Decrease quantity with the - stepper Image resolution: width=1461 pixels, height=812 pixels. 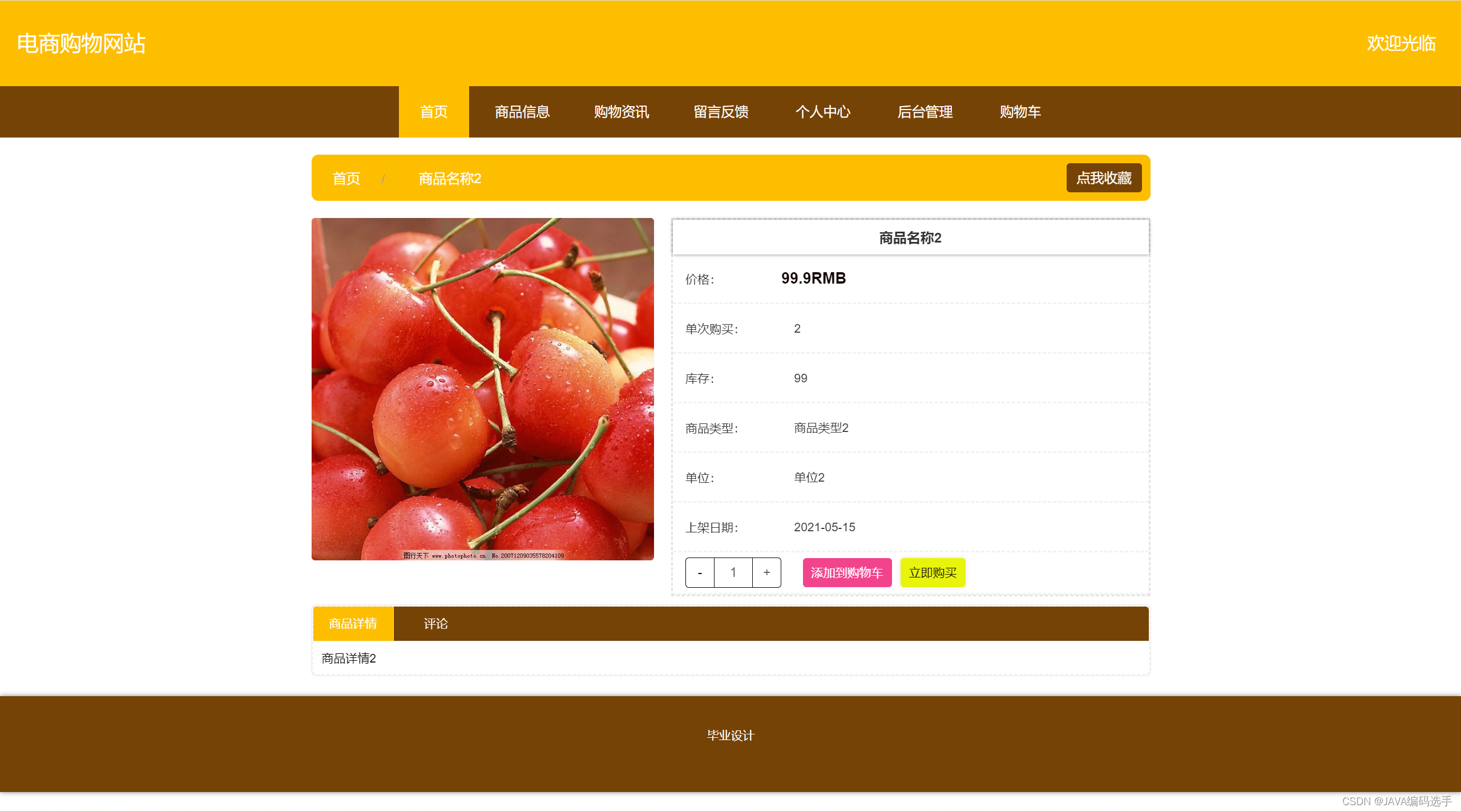(x=699, y=572)
